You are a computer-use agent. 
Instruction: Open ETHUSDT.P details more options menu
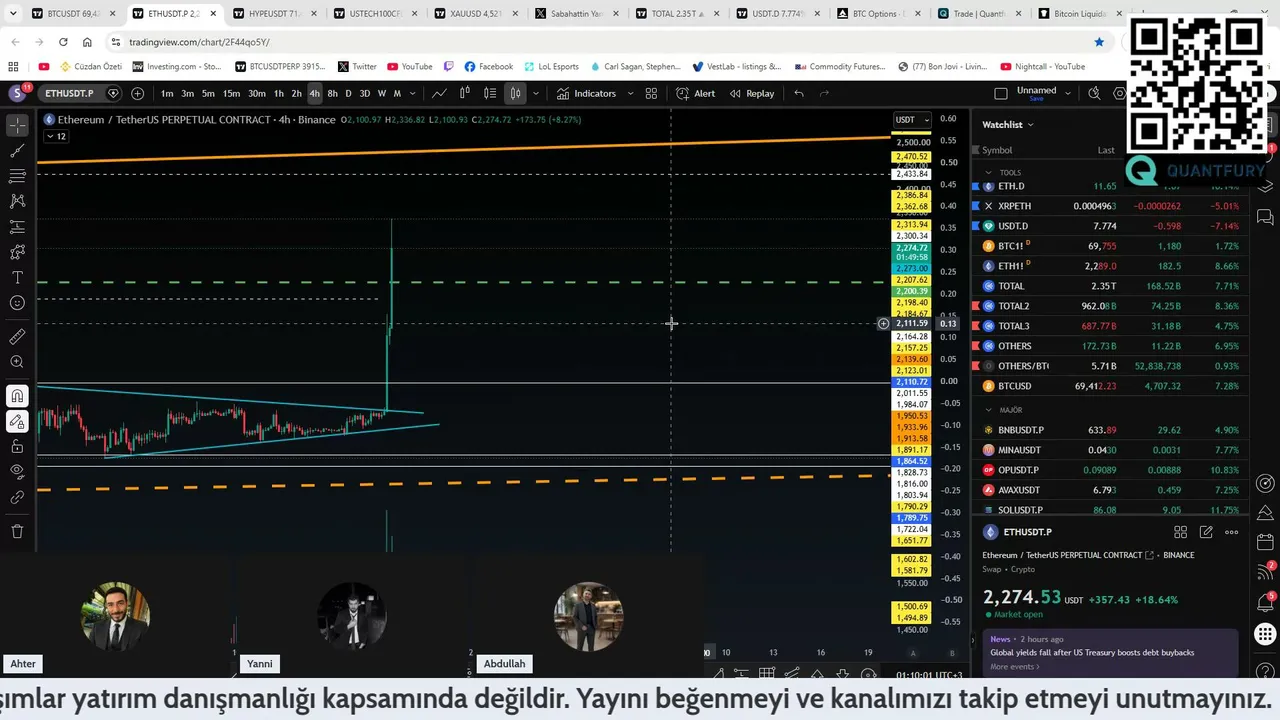1232,532
